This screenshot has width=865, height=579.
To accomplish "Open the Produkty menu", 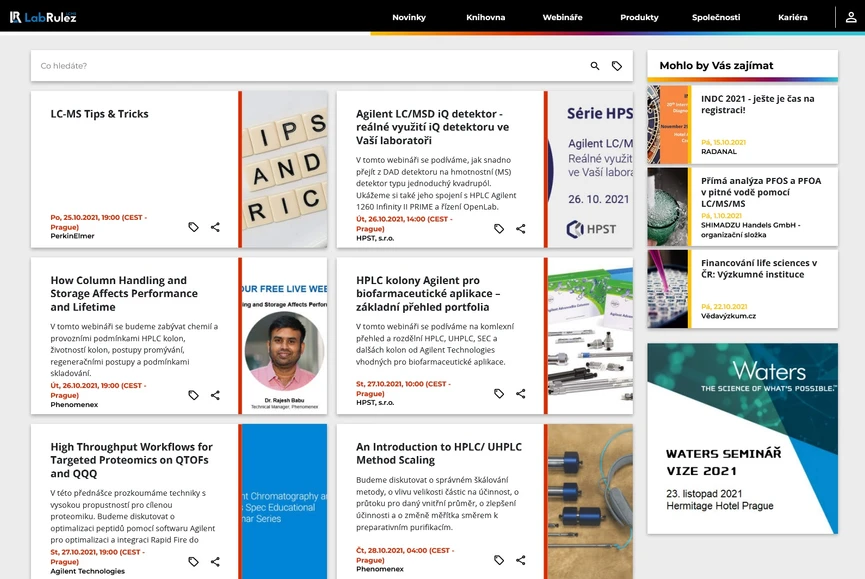I will [639, 17].
